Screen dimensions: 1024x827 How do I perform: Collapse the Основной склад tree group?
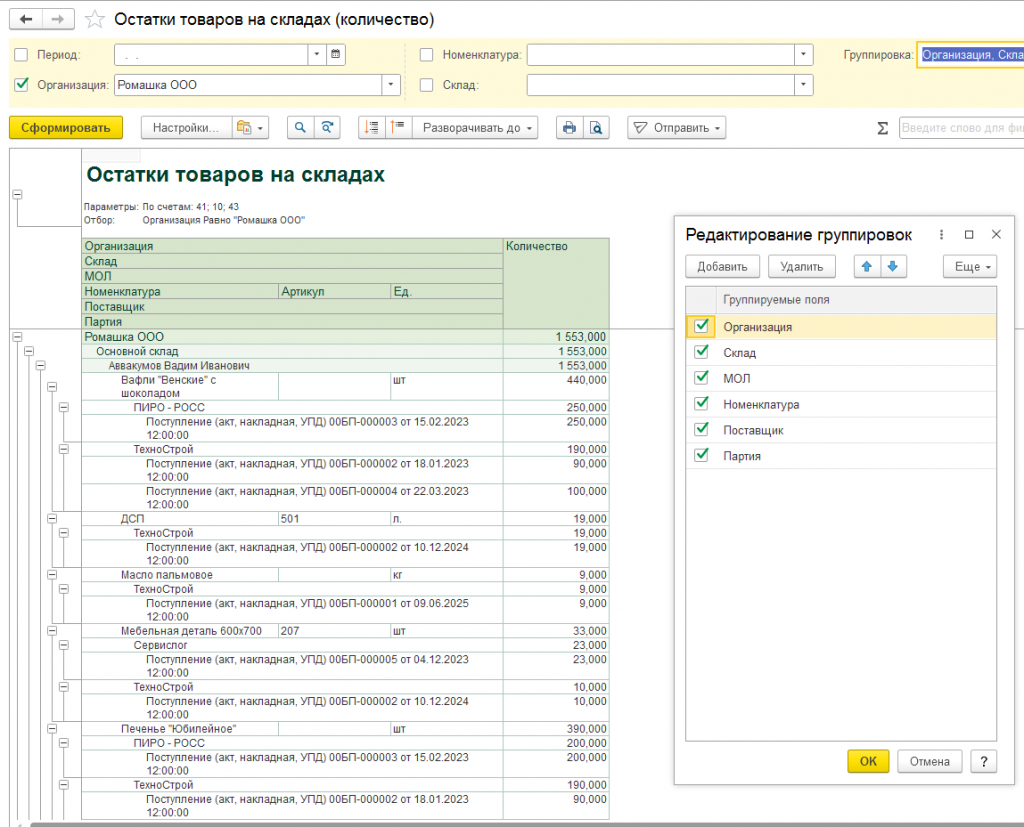[28, 351]
